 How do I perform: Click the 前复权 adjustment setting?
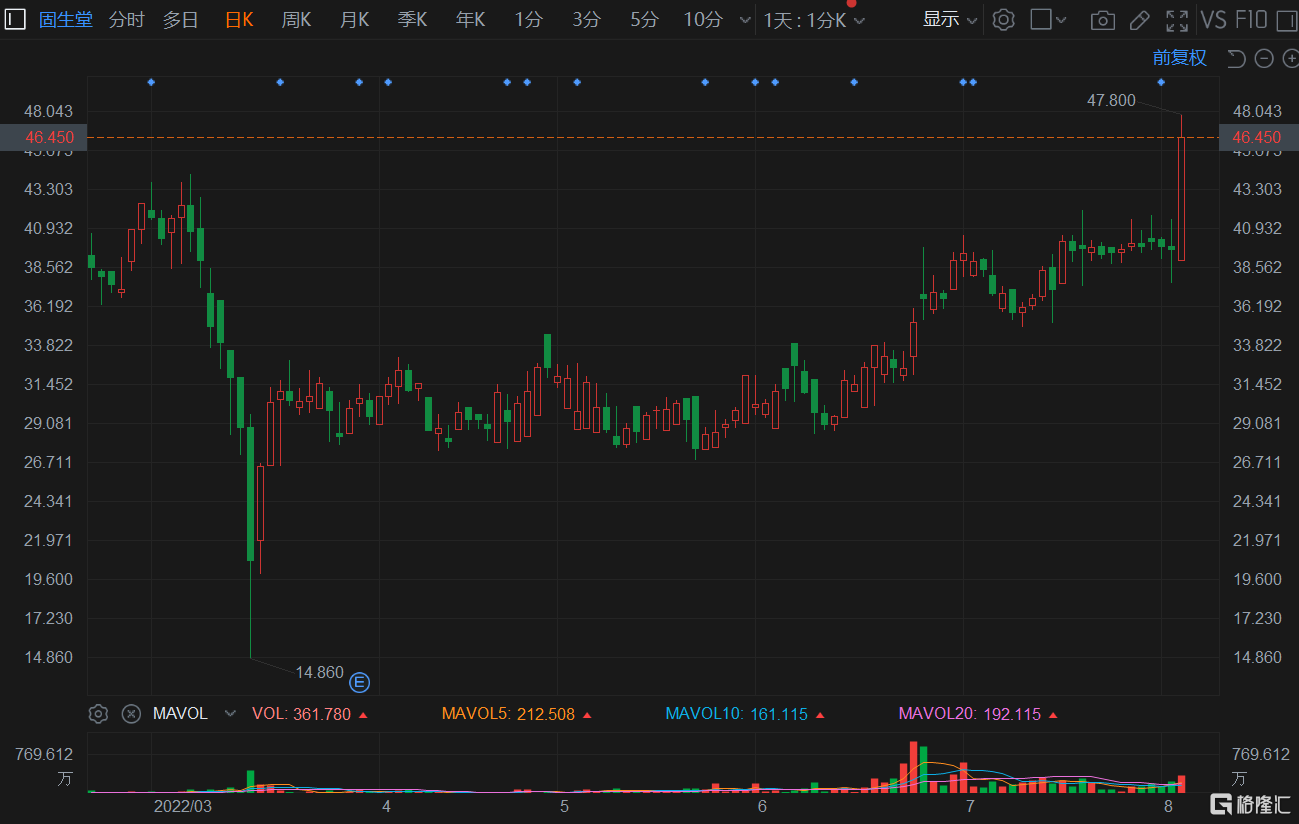coord(1179,58)
